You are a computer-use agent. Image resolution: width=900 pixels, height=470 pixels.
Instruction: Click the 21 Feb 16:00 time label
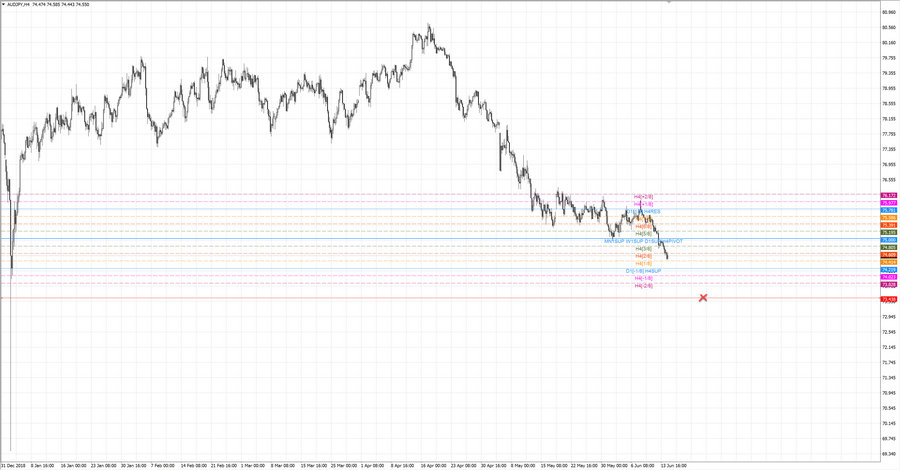point(224,465)
